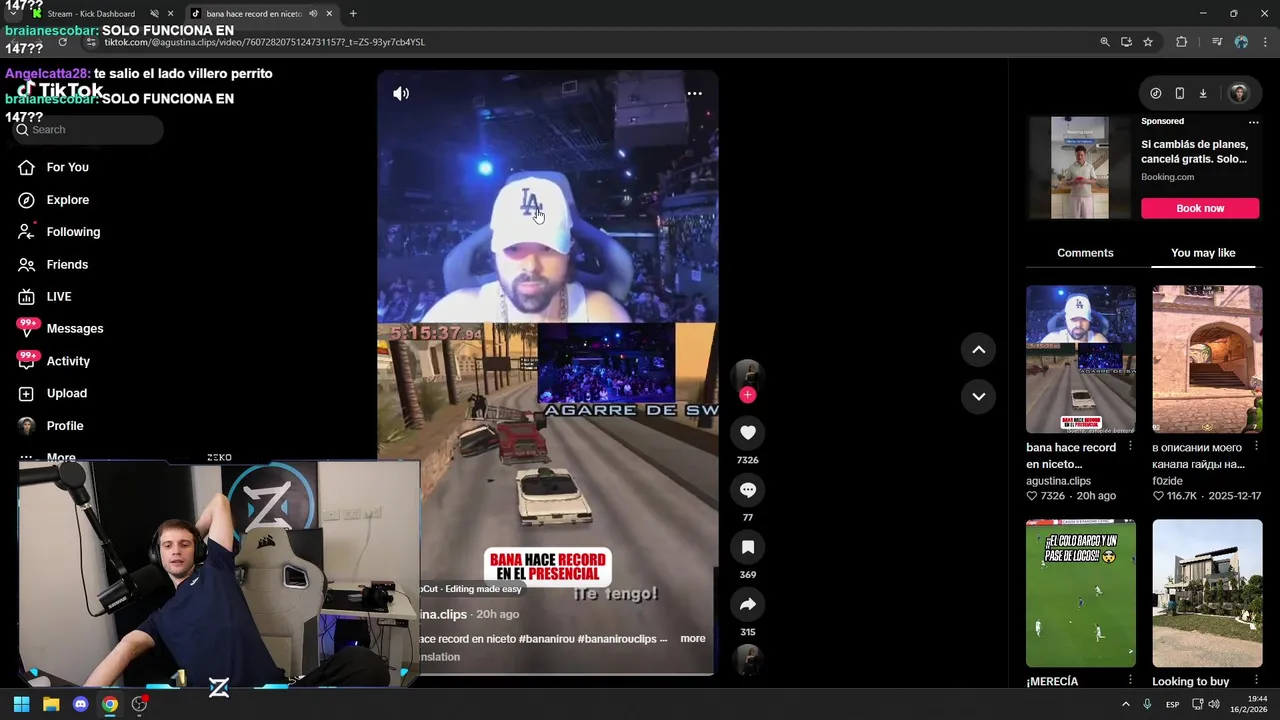Open 'bana hace record en niceto' recommended thumbnail

pos(1081,359)
